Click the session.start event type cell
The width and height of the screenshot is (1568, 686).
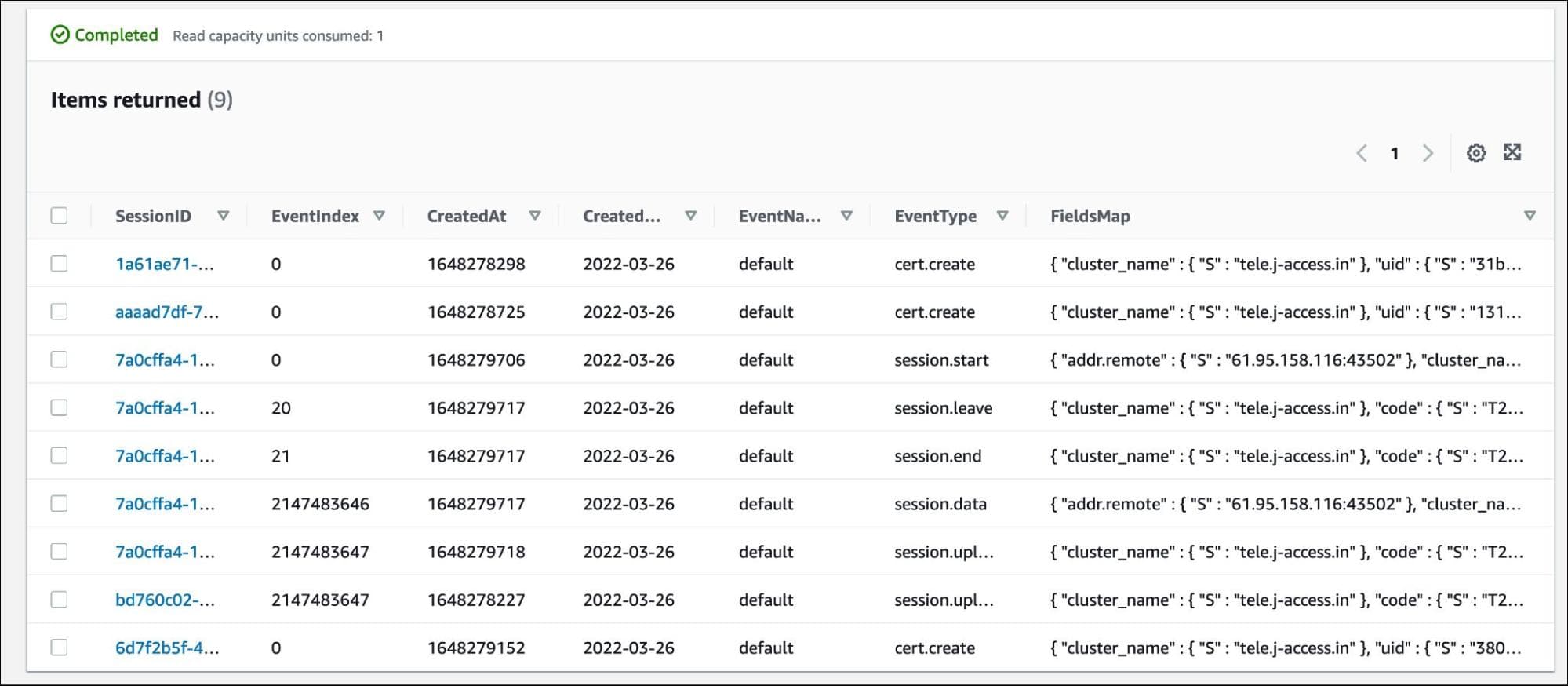[941, 360]
